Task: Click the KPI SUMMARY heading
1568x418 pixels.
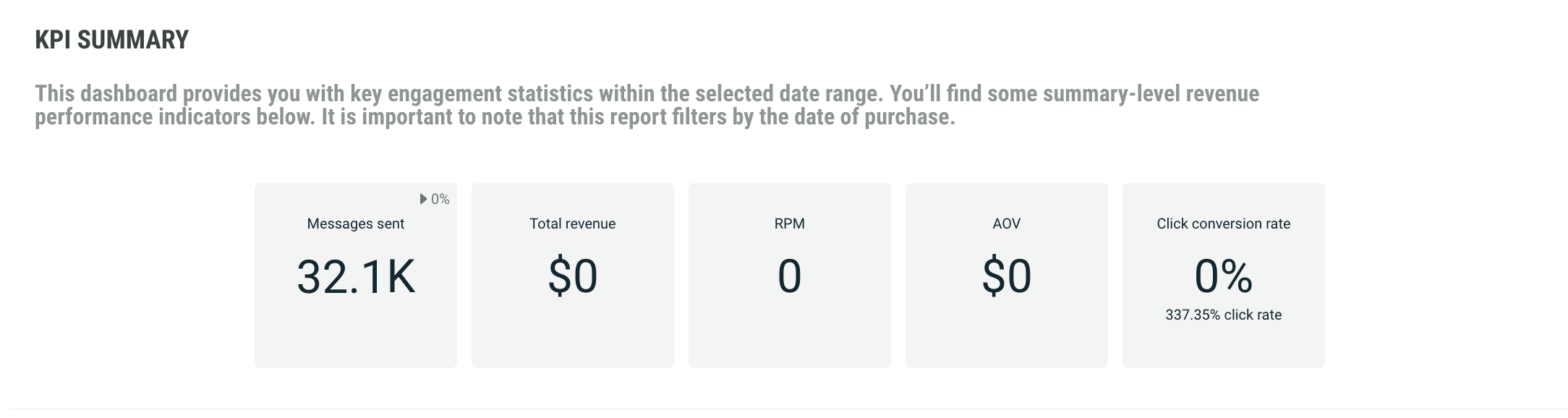Action: [x=111, y=40]
